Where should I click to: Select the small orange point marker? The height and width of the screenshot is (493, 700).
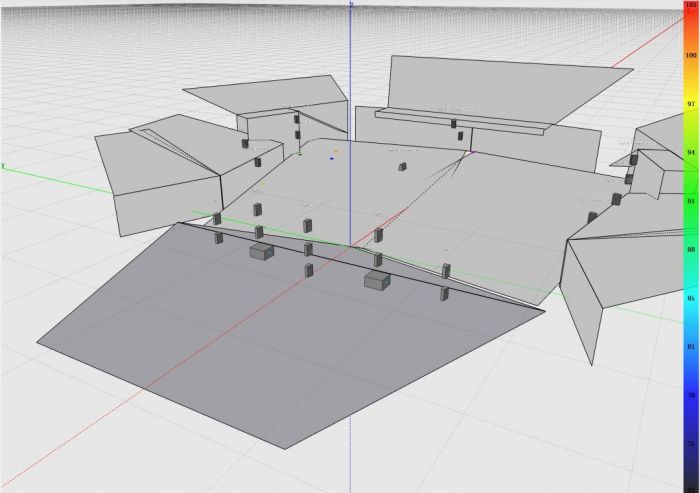(336, 152)
